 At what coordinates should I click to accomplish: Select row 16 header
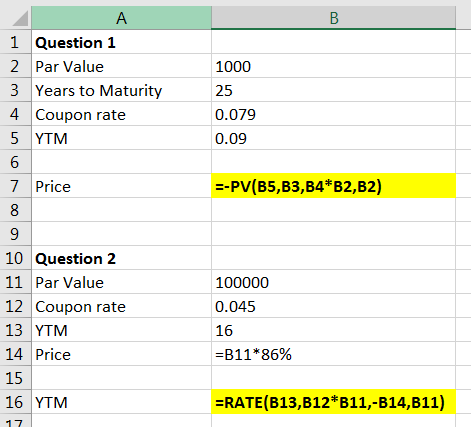click(15, 402)
